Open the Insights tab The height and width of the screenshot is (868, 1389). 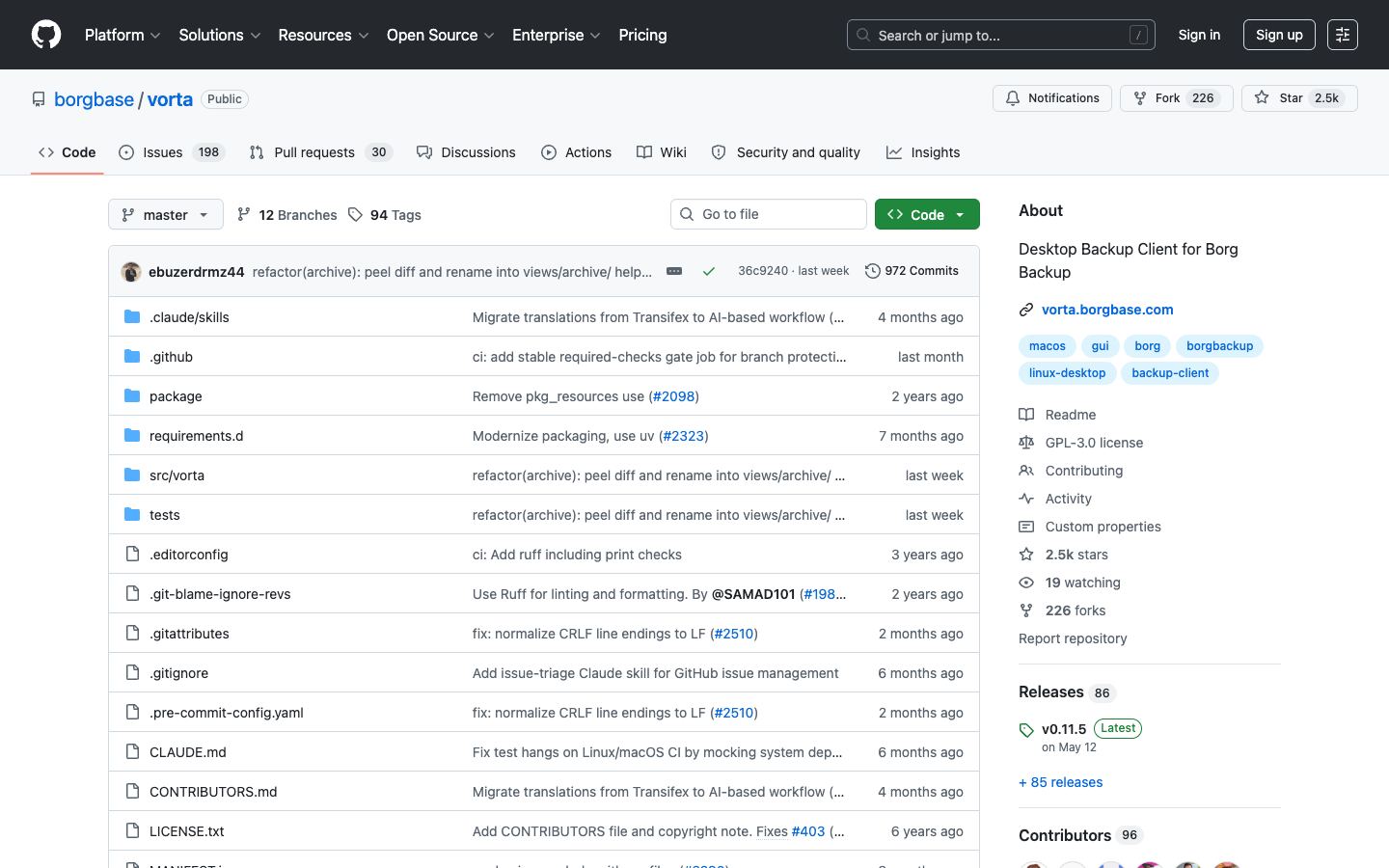tap(923, 152)
